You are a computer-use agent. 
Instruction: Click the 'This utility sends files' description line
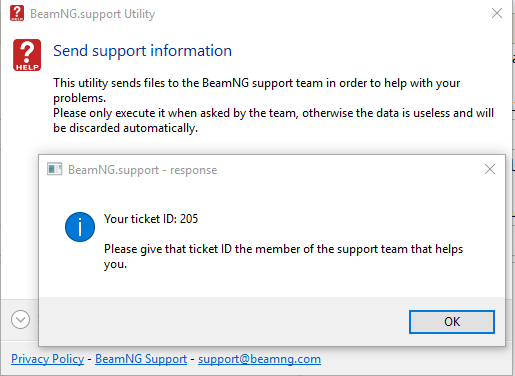257,83
